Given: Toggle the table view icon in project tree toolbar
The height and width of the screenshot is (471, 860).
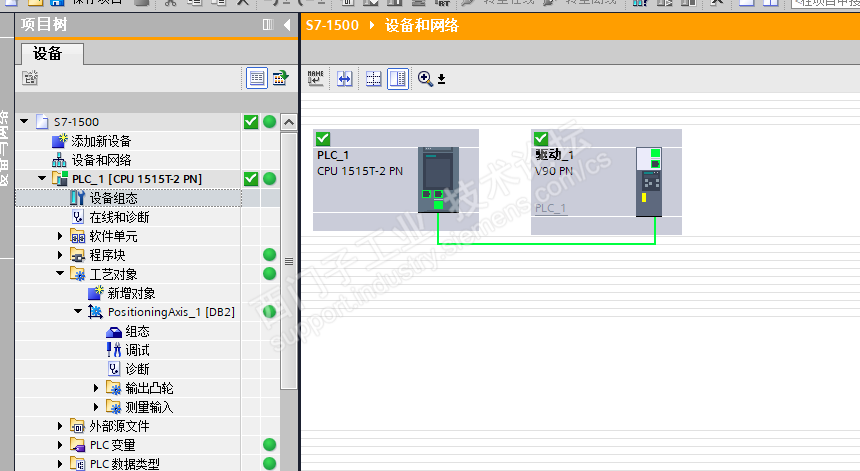Looking at the screenshot, I should [x=257, y=78].
